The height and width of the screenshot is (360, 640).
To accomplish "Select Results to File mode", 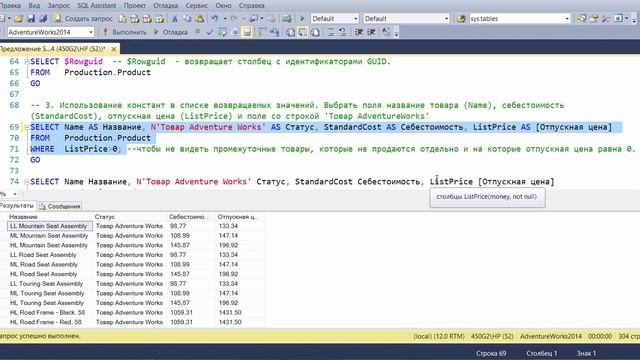I will 315,32.
